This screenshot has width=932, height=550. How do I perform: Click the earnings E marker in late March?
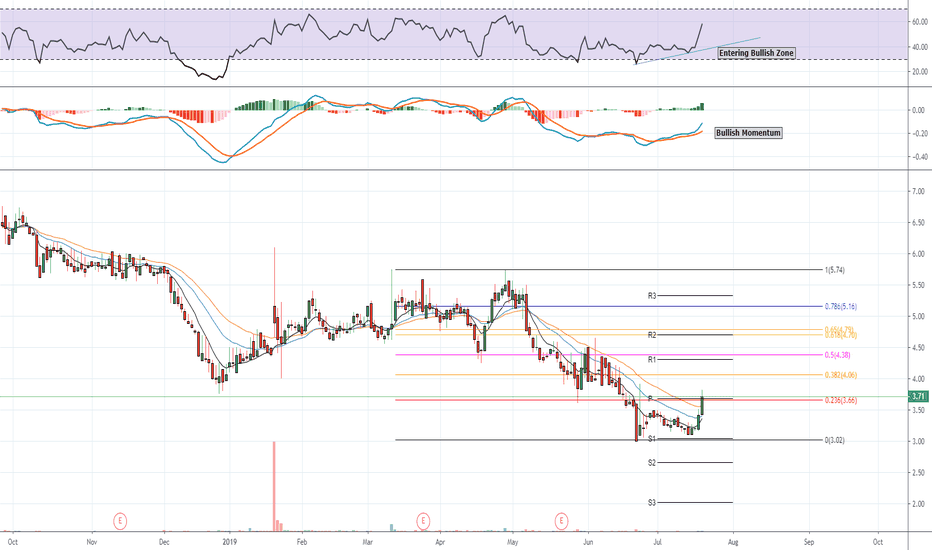423,521
